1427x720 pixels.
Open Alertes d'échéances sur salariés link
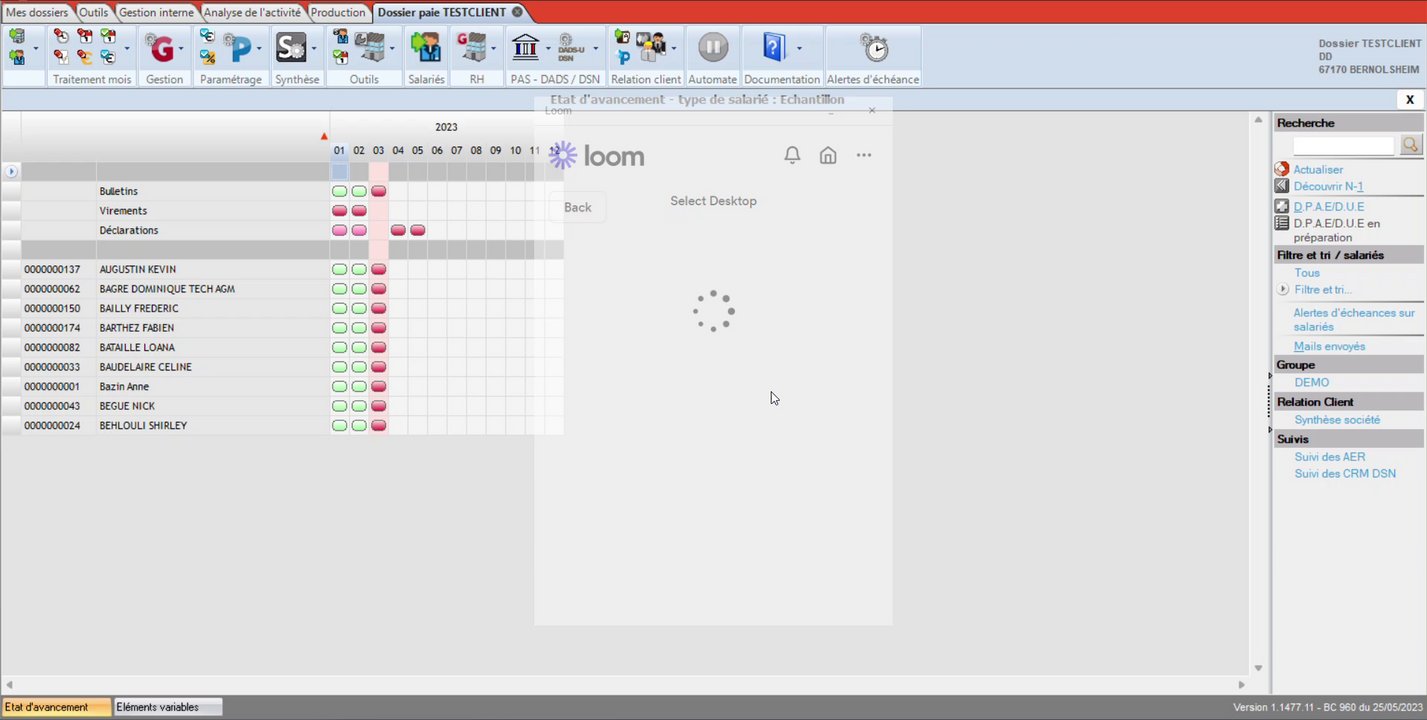click(1354, 320)
